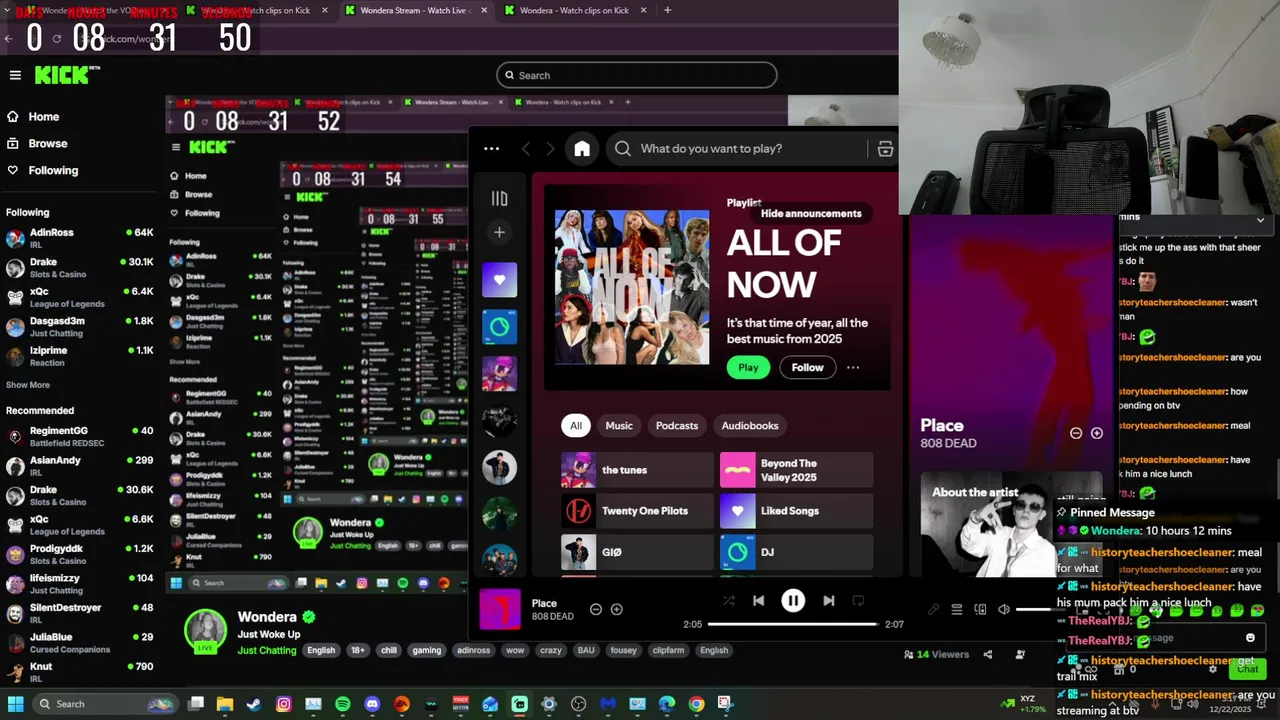This screenshot has height=720, width=1280.
Task: Click the clipfarm stream tag
Action: (x=667, y=650)
